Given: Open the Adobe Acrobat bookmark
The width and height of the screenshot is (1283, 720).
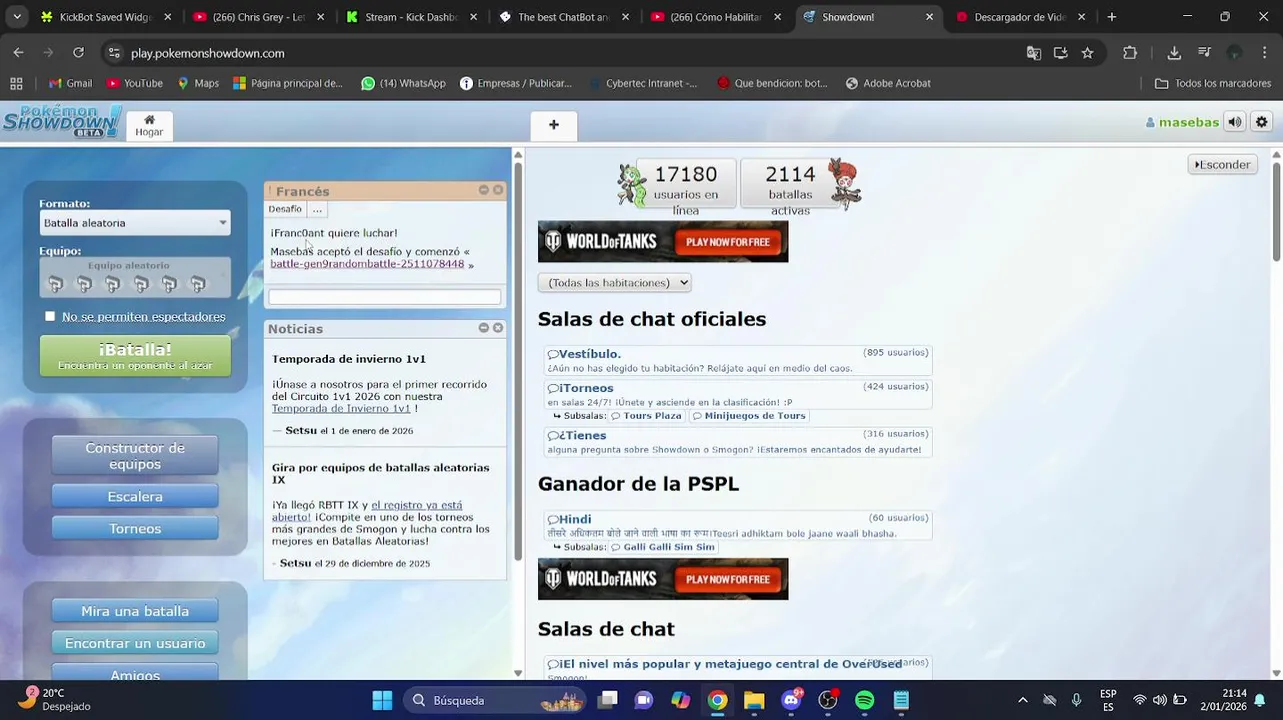Looking at the screenshot, I should pyautogui.click(x=888, y=83).
